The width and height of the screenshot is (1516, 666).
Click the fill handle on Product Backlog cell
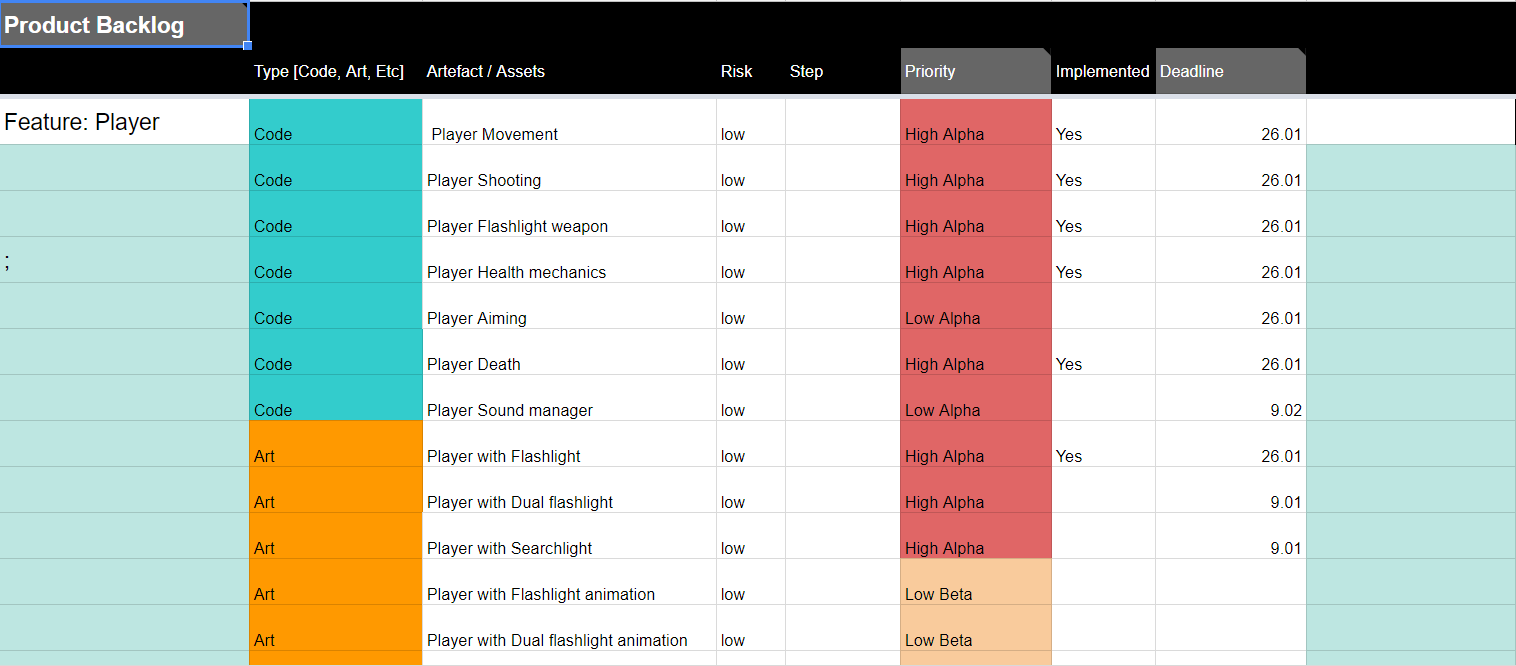click(x=247, y=45)
